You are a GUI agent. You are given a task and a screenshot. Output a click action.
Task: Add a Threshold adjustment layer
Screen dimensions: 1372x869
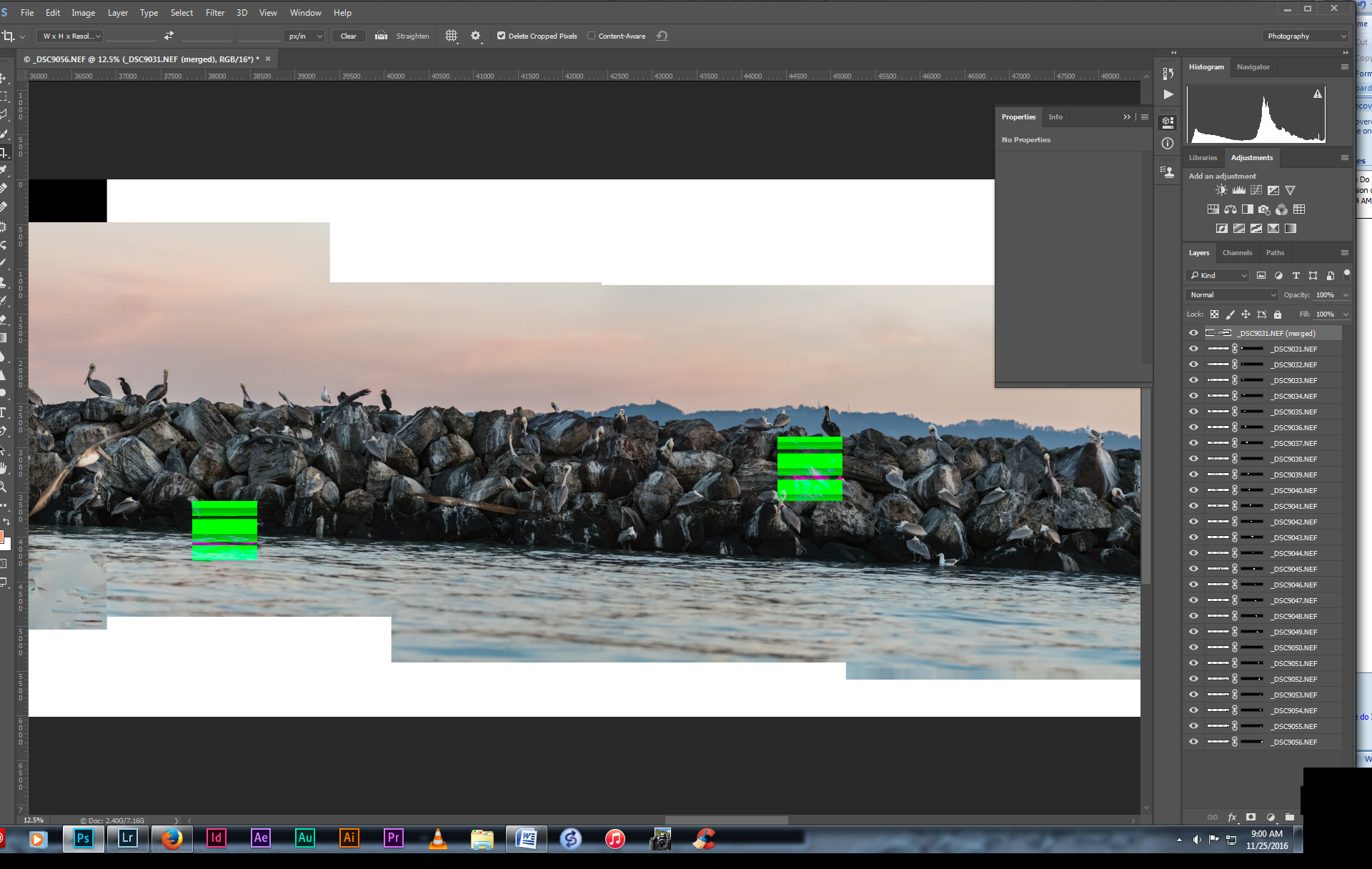pyautogui.click(x=1256, y=229)
